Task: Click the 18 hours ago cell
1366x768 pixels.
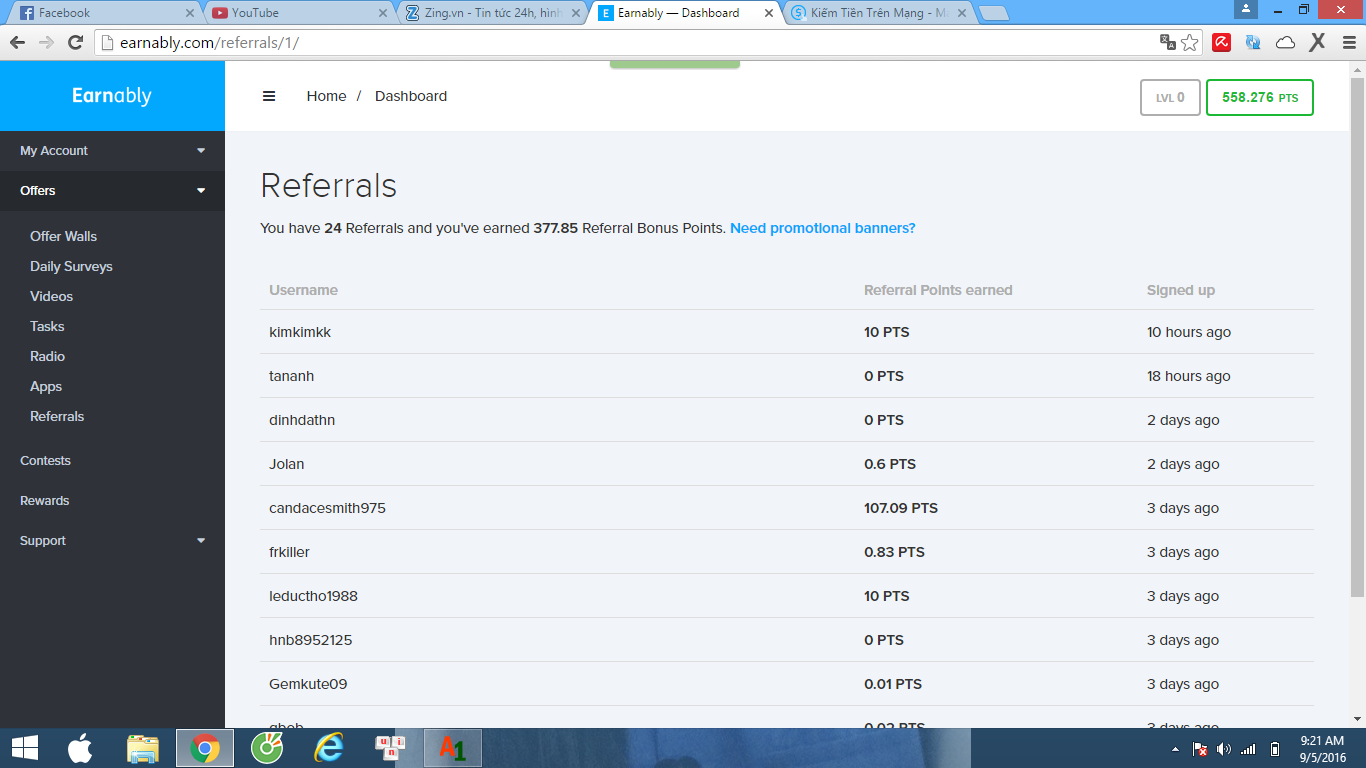Action: (x=1189, y=376)
